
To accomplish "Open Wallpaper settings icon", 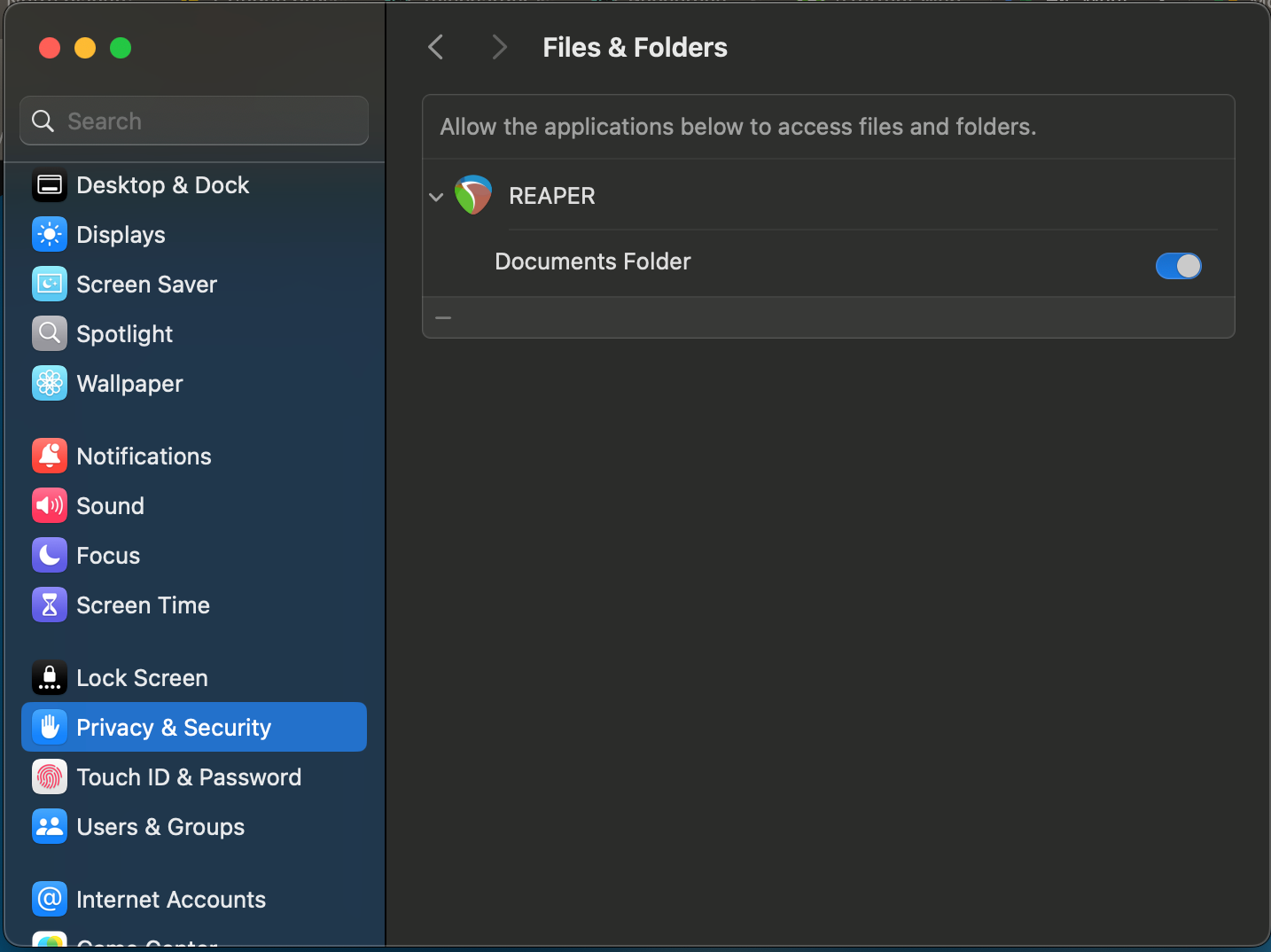I will coord(50,384).
